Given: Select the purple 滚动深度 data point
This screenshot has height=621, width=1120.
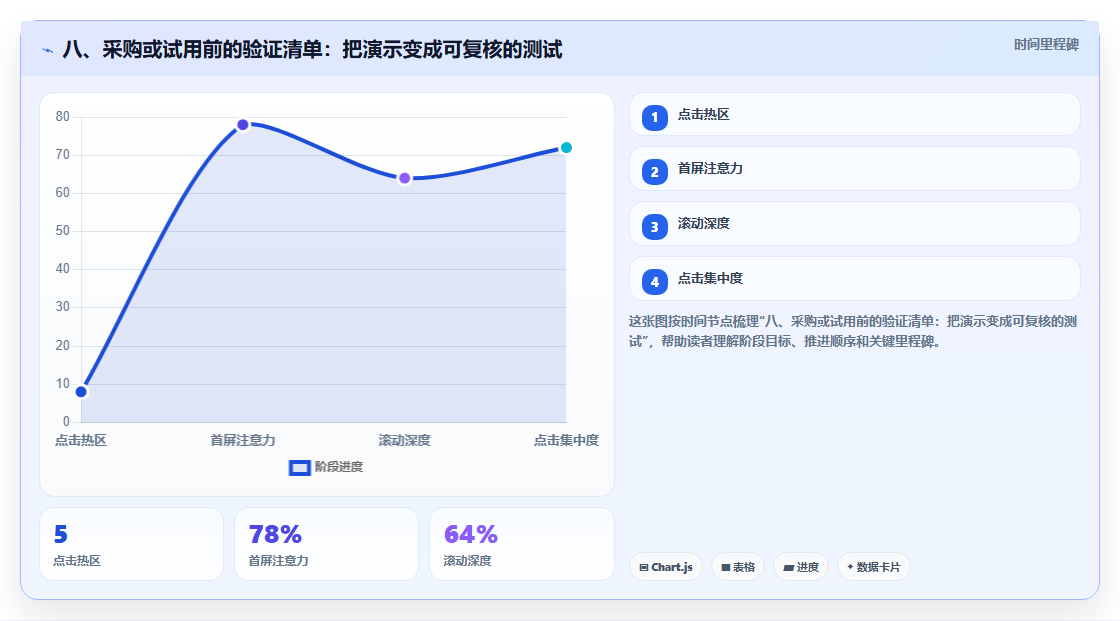Looking at the screenshot, I should [x=404, y=178].
